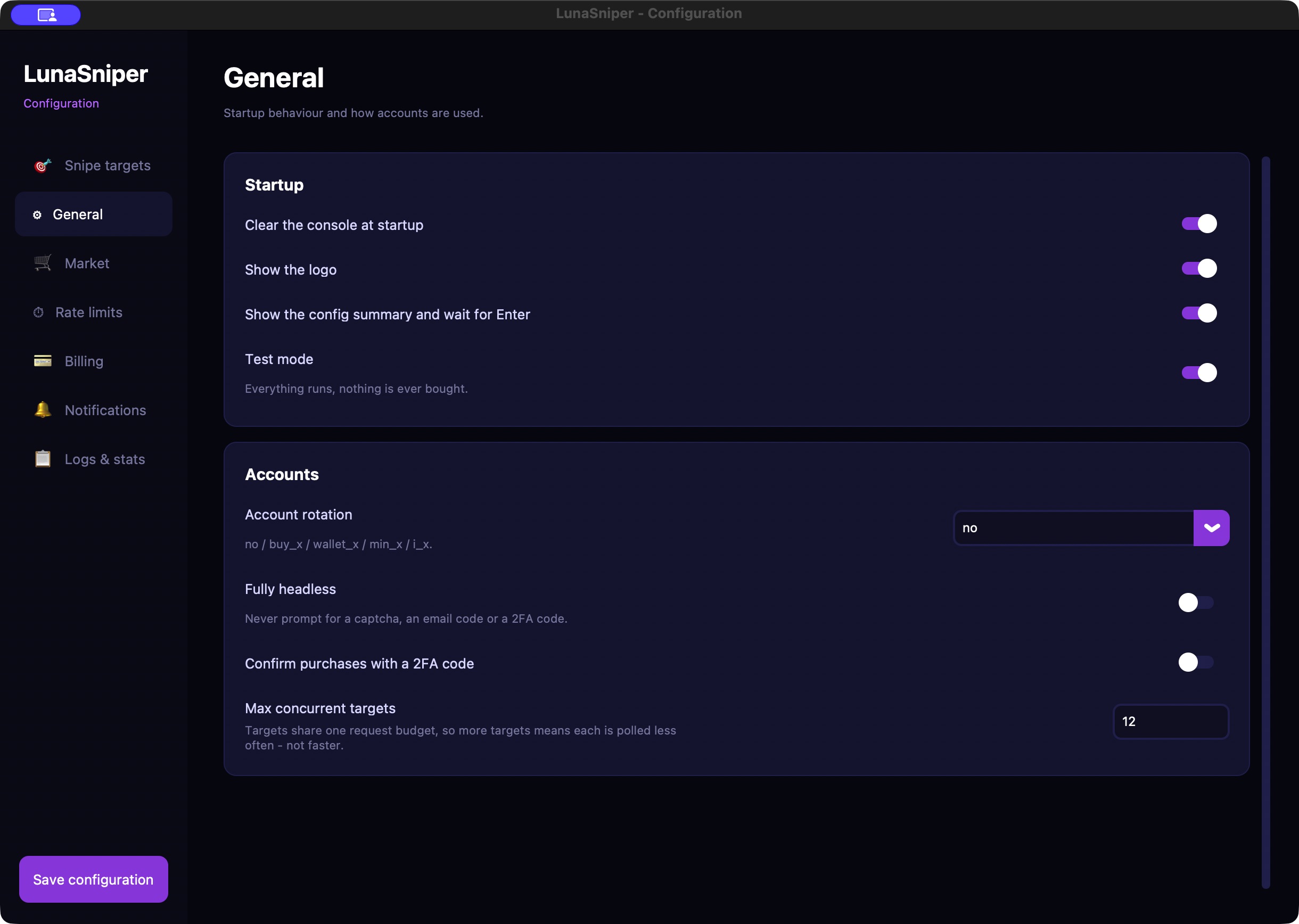Click the General gear icon

click(x=38, y=215)
